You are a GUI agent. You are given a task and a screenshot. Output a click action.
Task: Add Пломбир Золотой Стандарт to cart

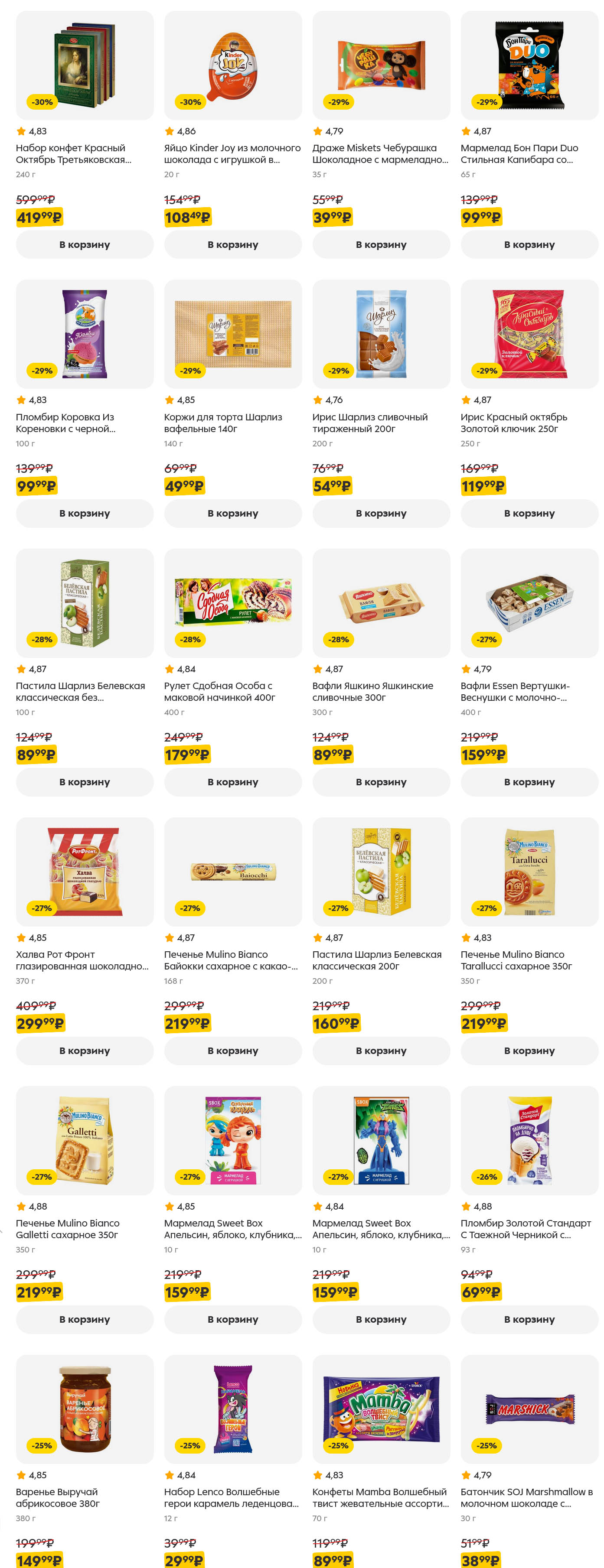[x=529, y=1319]
